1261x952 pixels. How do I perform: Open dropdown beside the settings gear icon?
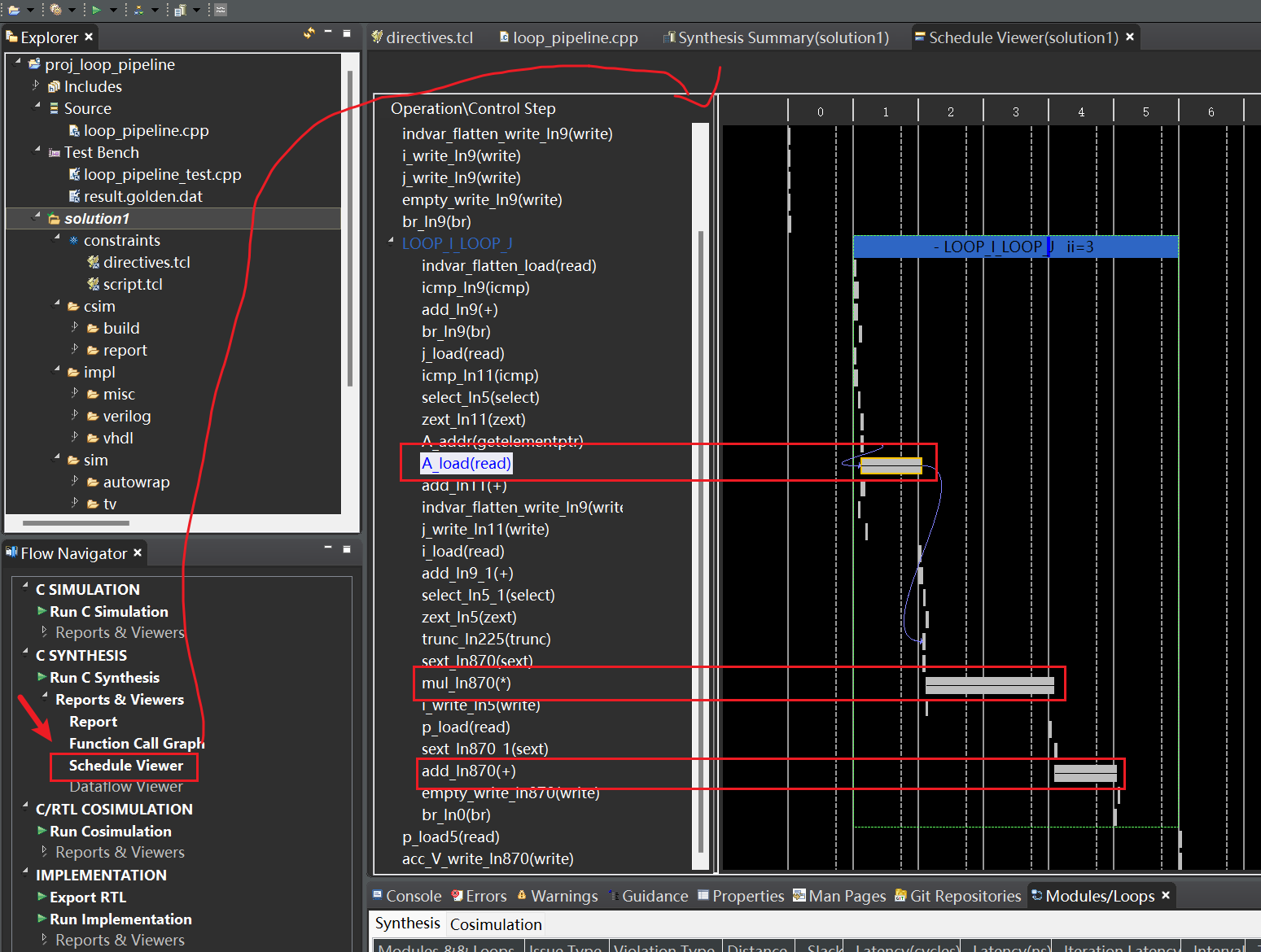pos(72,11)
